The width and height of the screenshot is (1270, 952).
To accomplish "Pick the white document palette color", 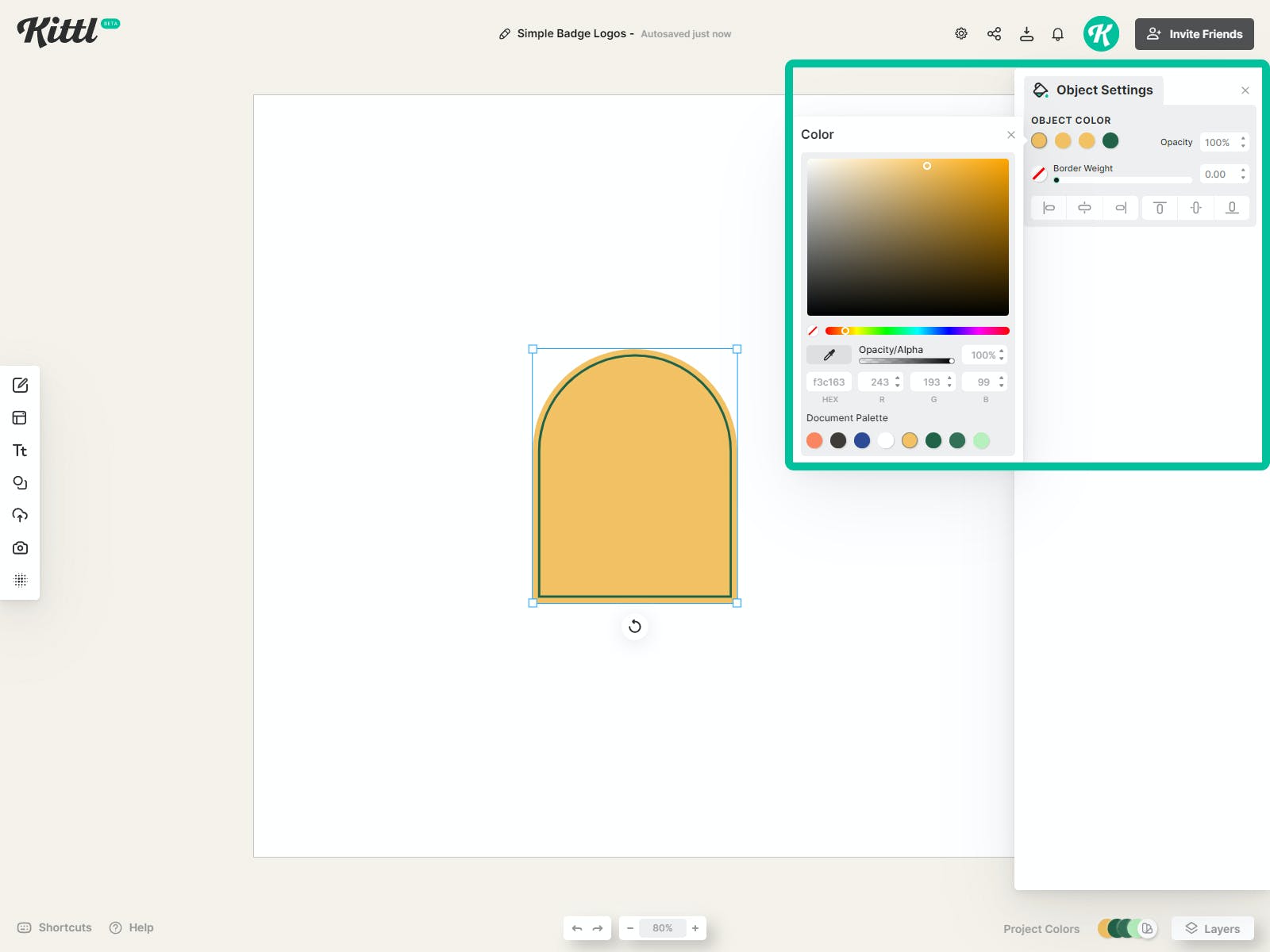I will (x=886, y=440).
